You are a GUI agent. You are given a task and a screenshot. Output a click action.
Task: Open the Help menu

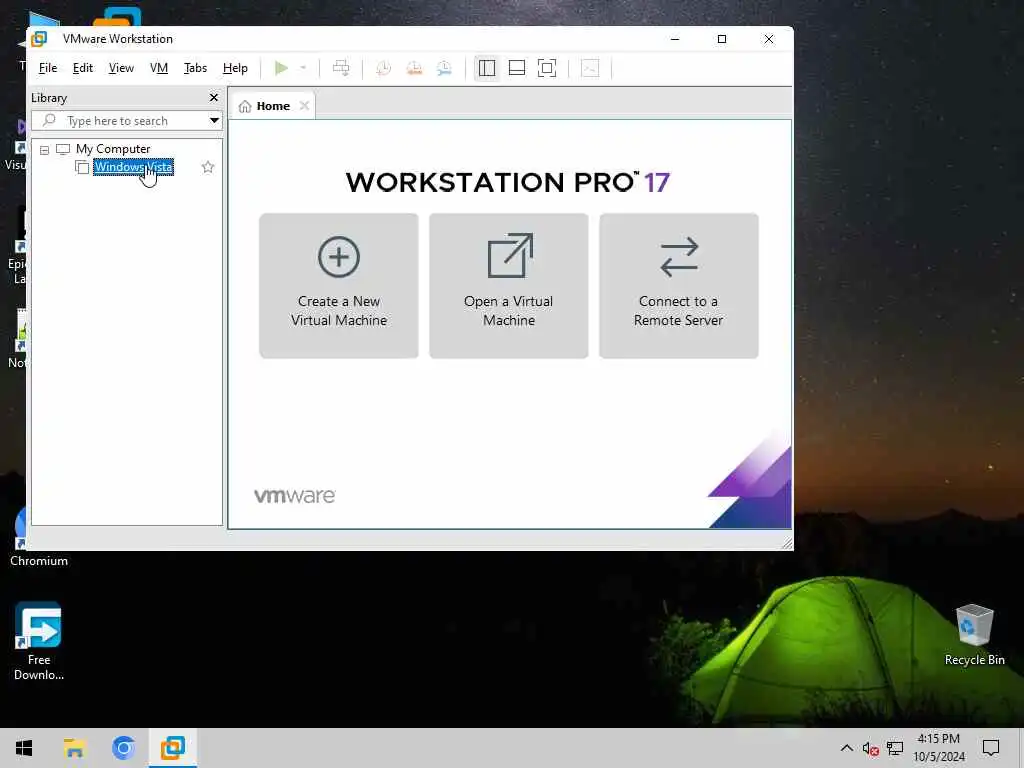coord(235,68)
